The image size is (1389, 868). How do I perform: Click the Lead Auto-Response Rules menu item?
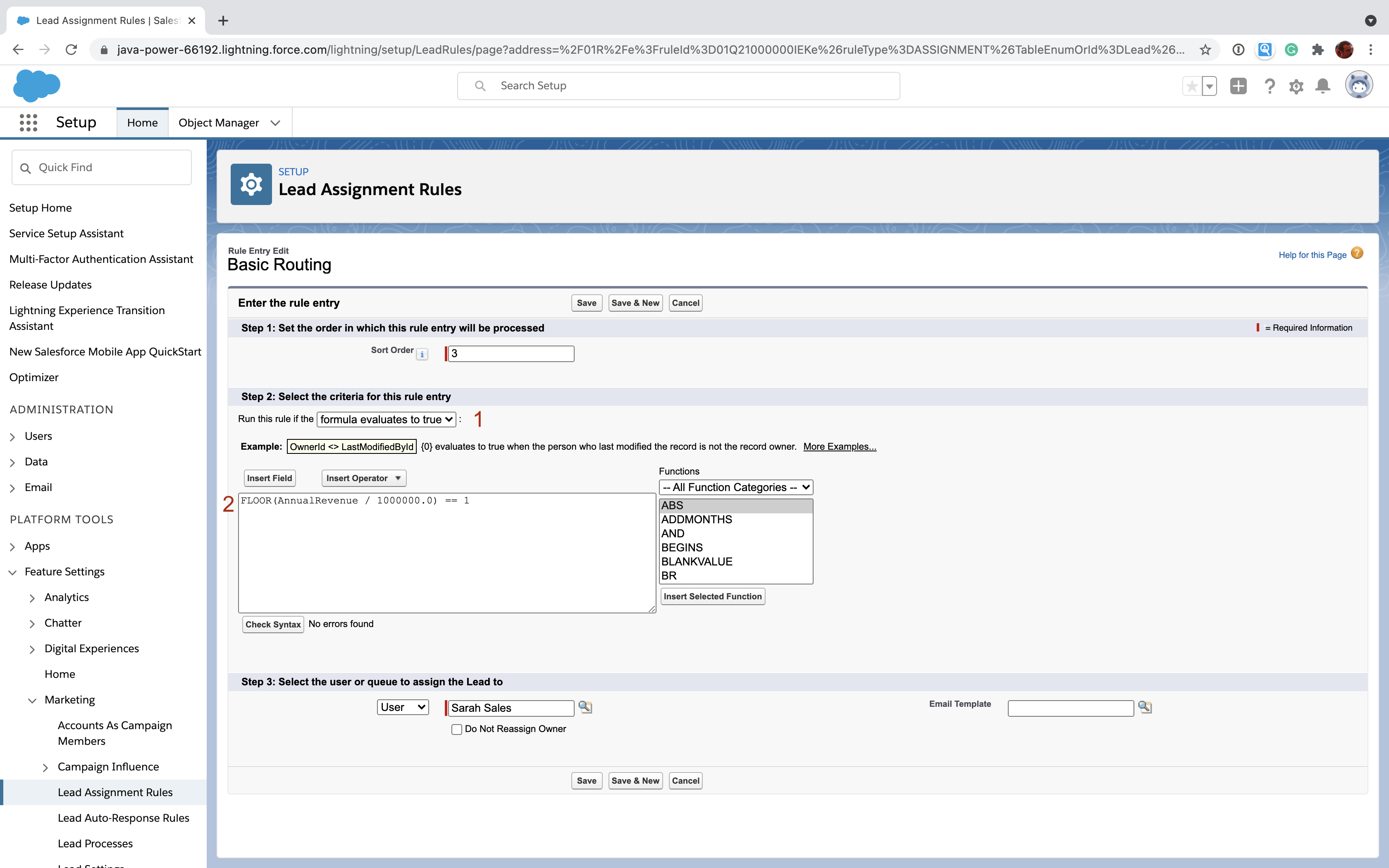click(123, 817)
